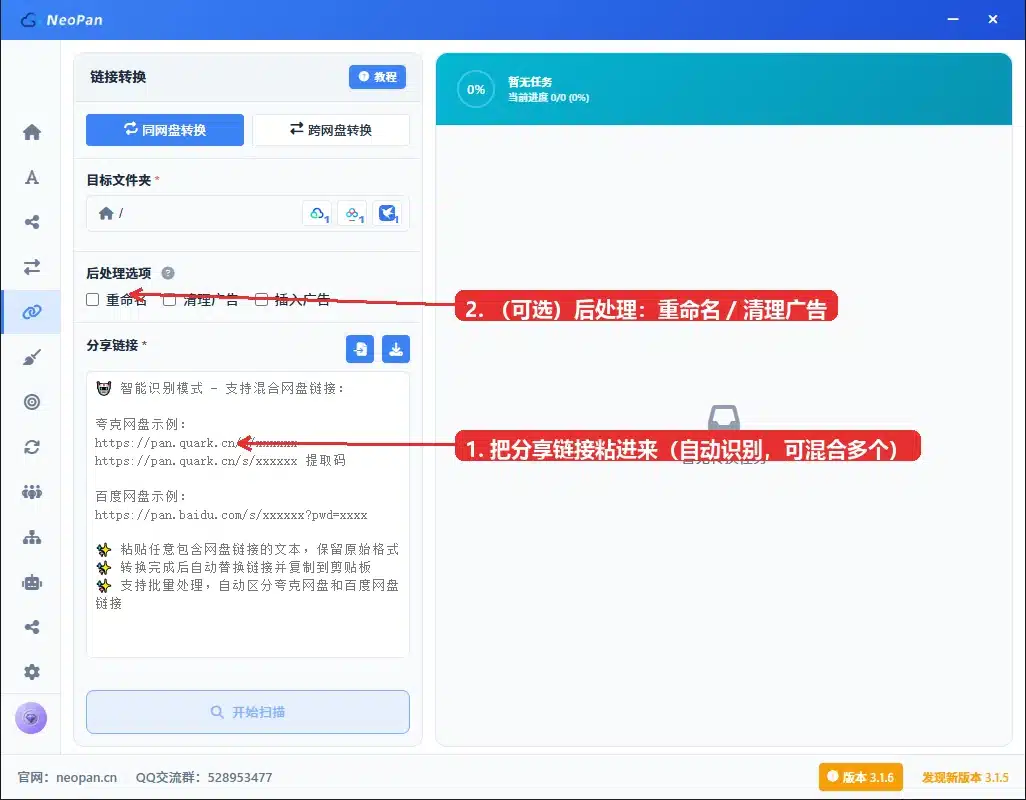The image size is (1026, 800).
Task: Enable the 清理广告 checkbox
Action: 169,300
